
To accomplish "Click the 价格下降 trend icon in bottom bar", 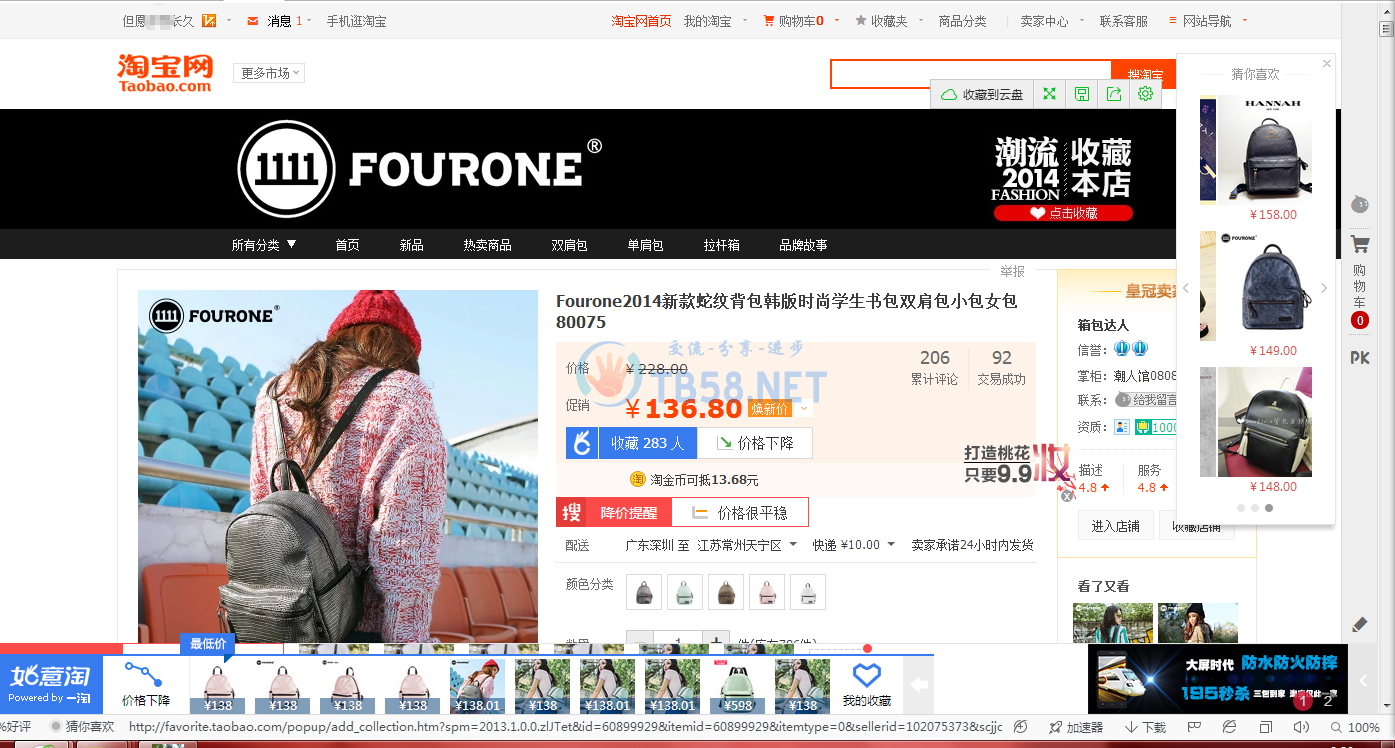I will coord(146,674).
